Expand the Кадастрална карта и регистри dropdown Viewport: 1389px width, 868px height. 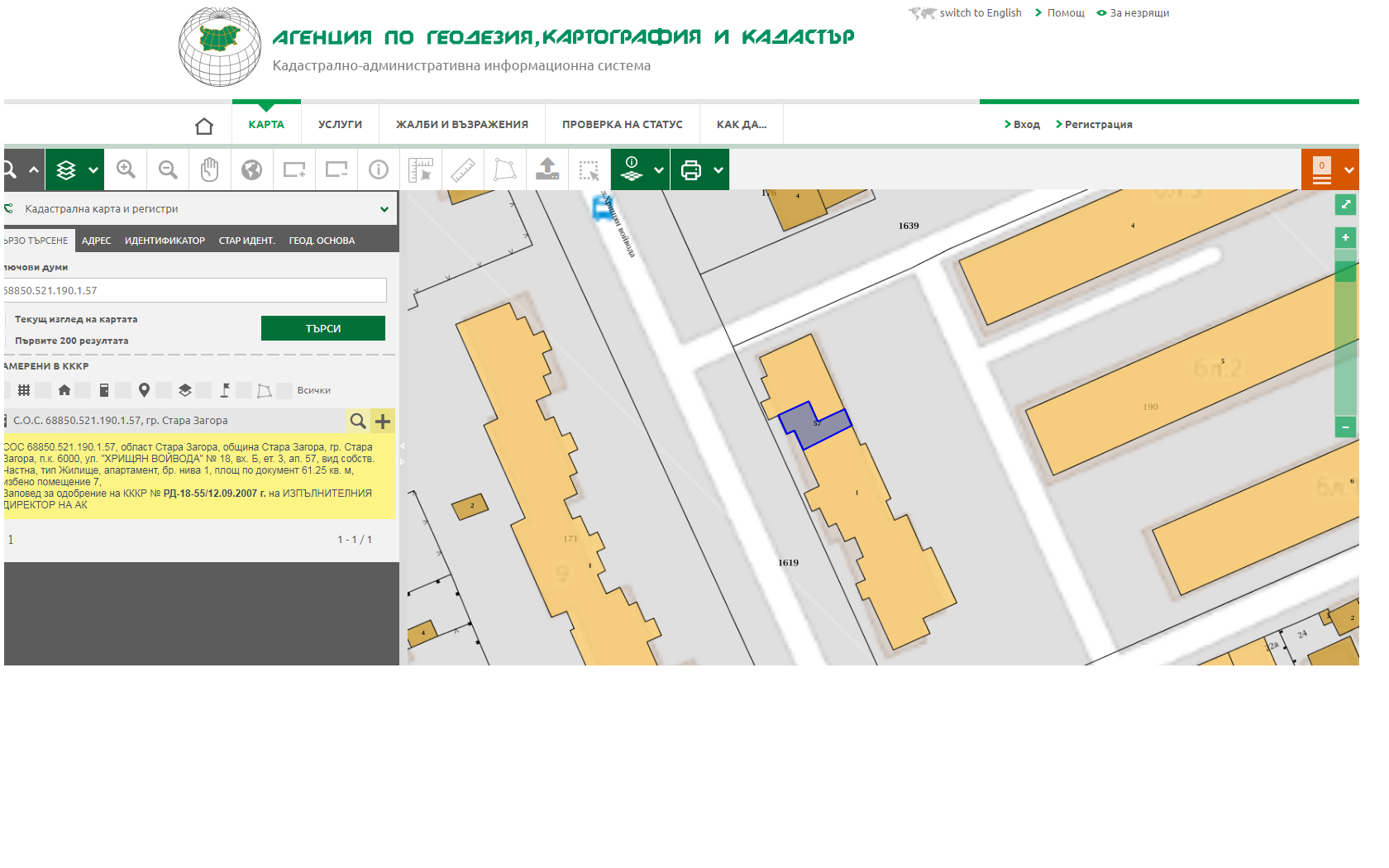[384, 209]
